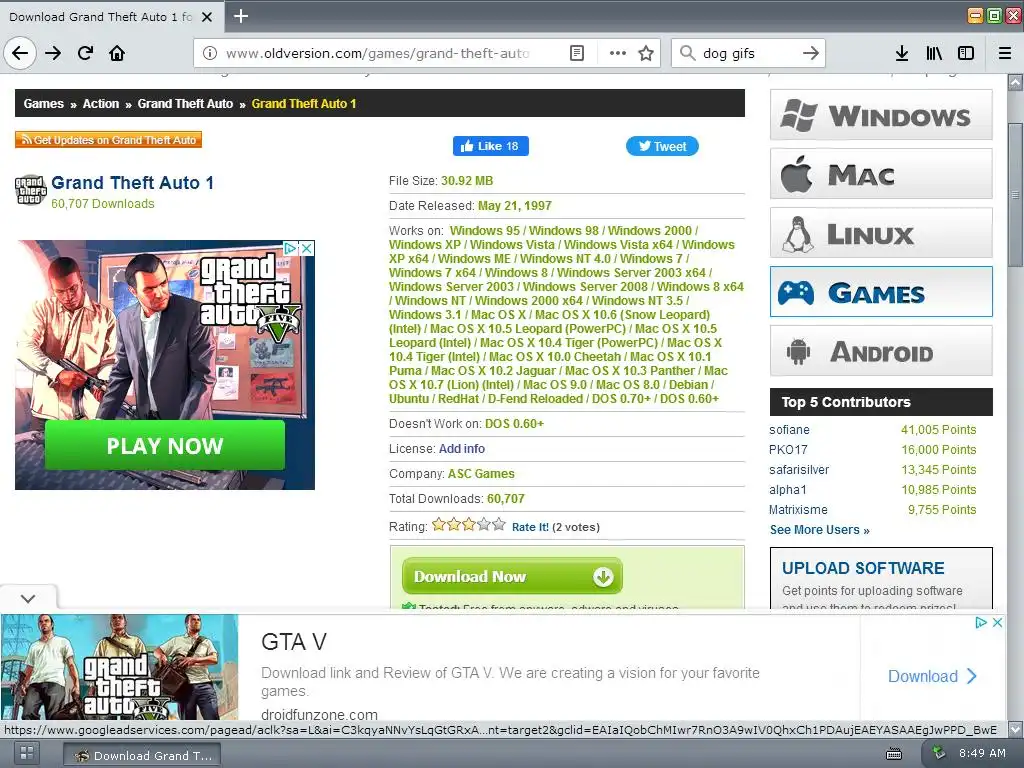Open page actions three-dot menu
The width and height of the screenshot is (1024, 768).
coord(618,53)
